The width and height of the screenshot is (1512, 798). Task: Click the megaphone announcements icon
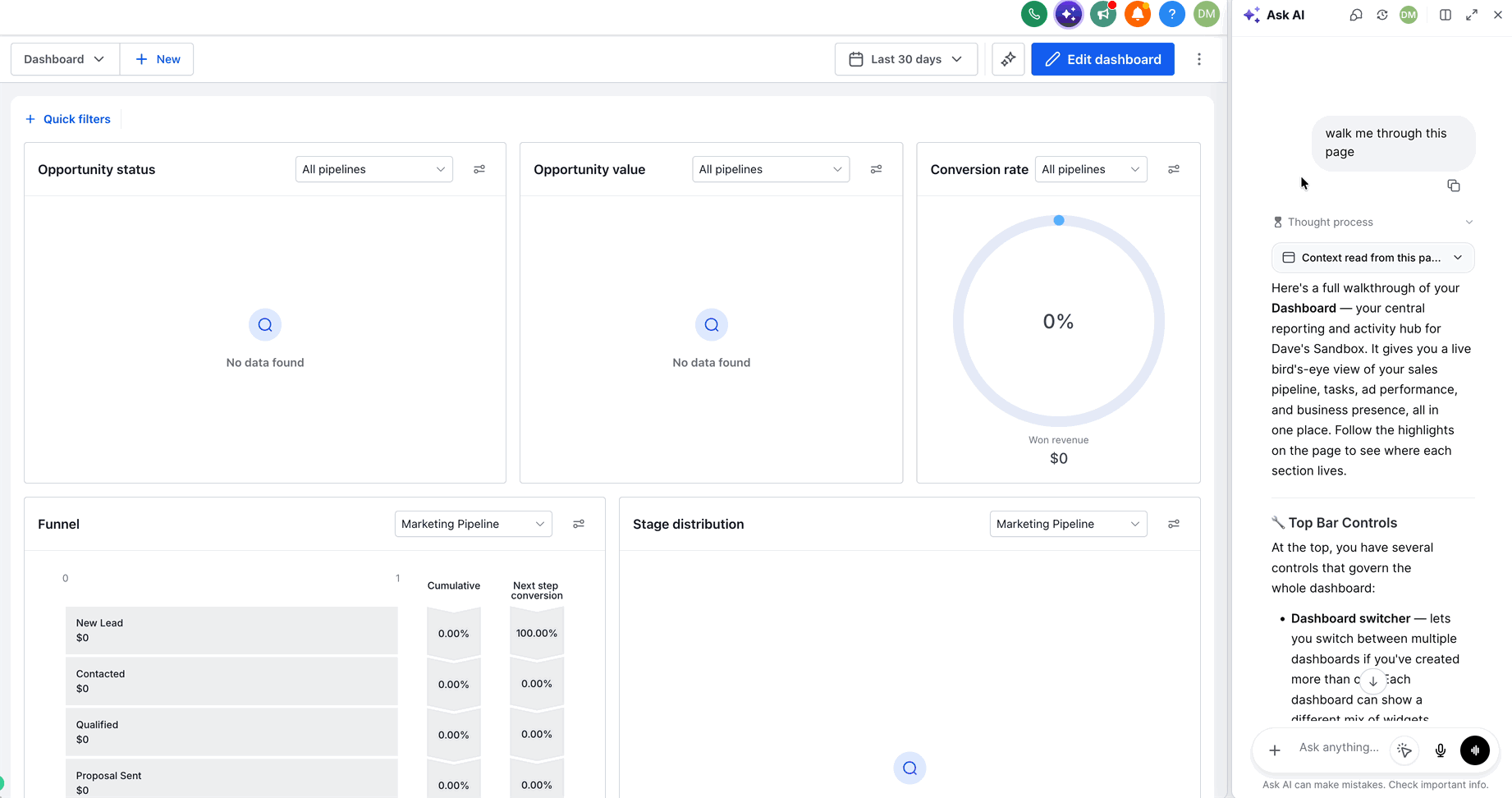(x=1103, y=14)
